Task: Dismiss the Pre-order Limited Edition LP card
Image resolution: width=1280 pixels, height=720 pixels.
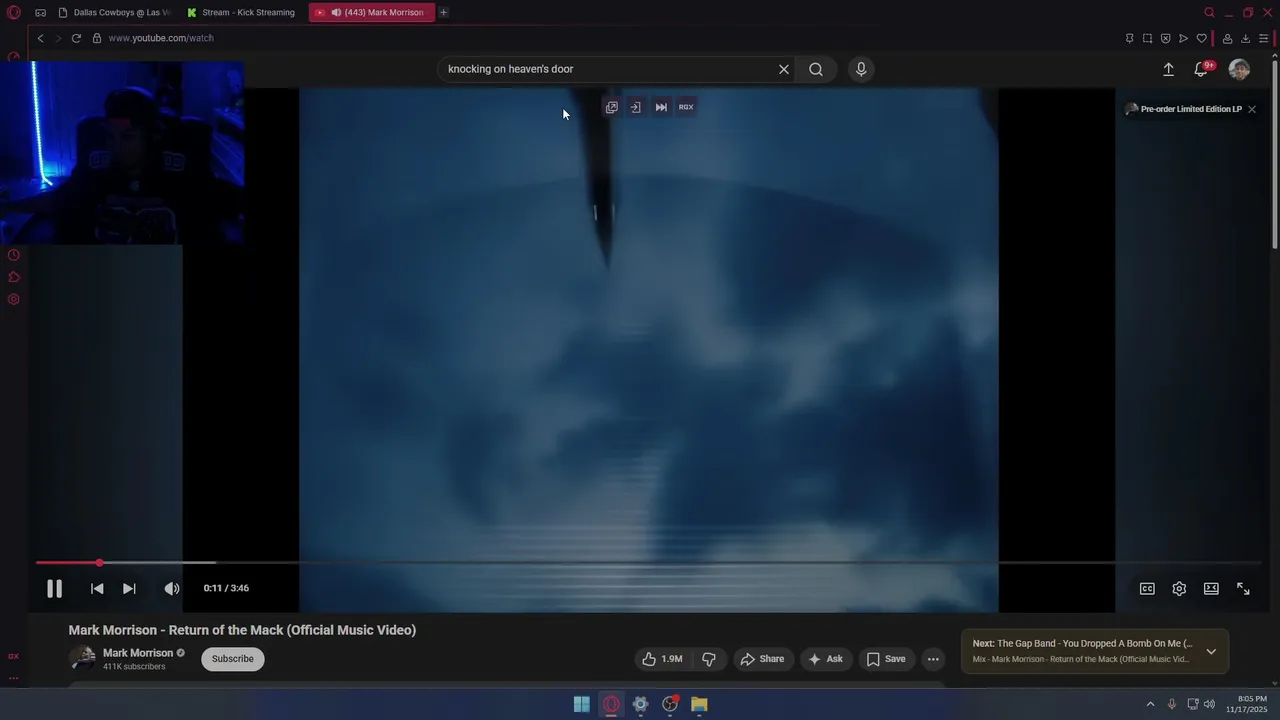Action: point(1252,109)
